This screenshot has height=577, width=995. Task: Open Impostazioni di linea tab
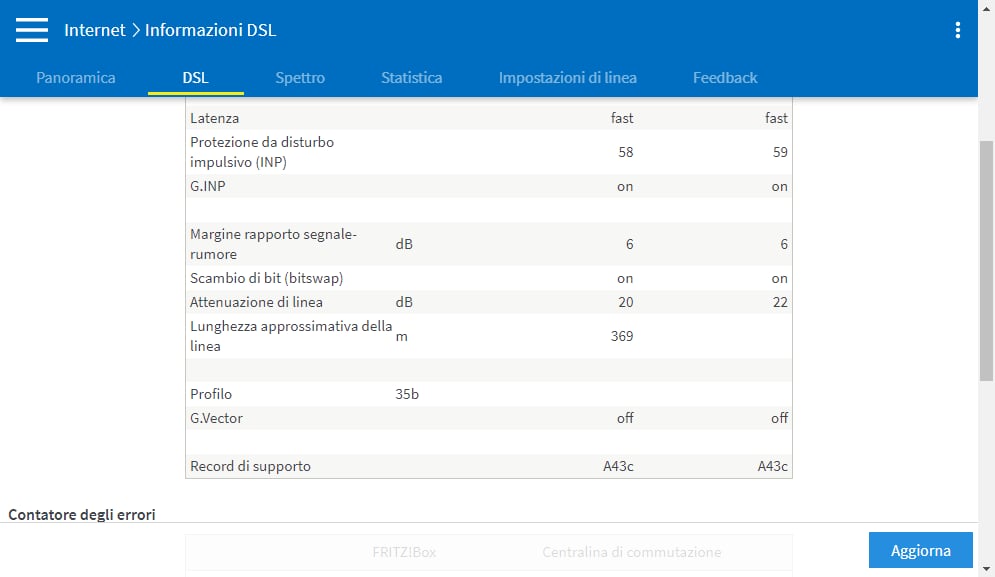[x=567, y=77]
